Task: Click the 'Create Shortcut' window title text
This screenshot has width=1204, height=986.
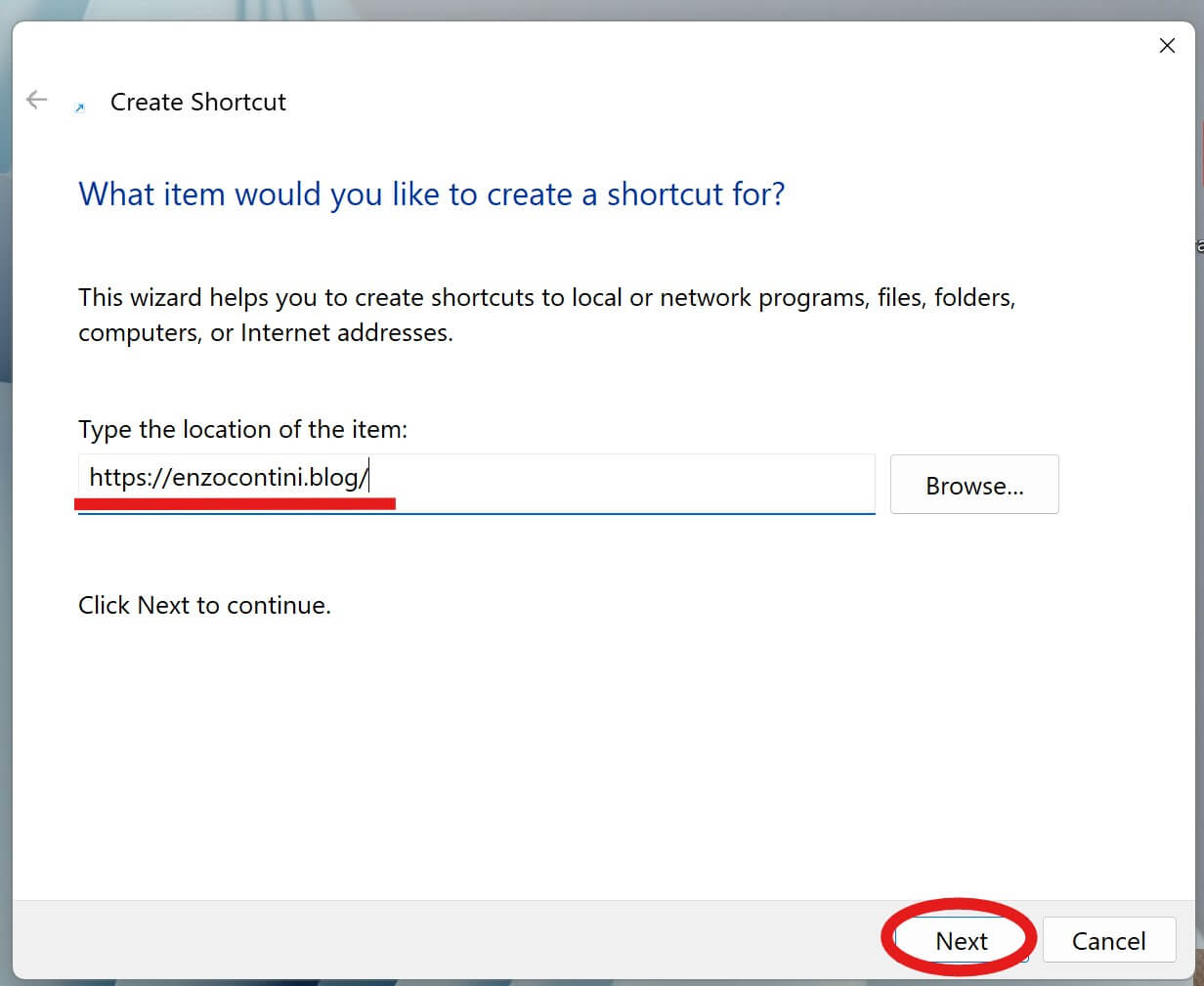Action: coord(197,102)
